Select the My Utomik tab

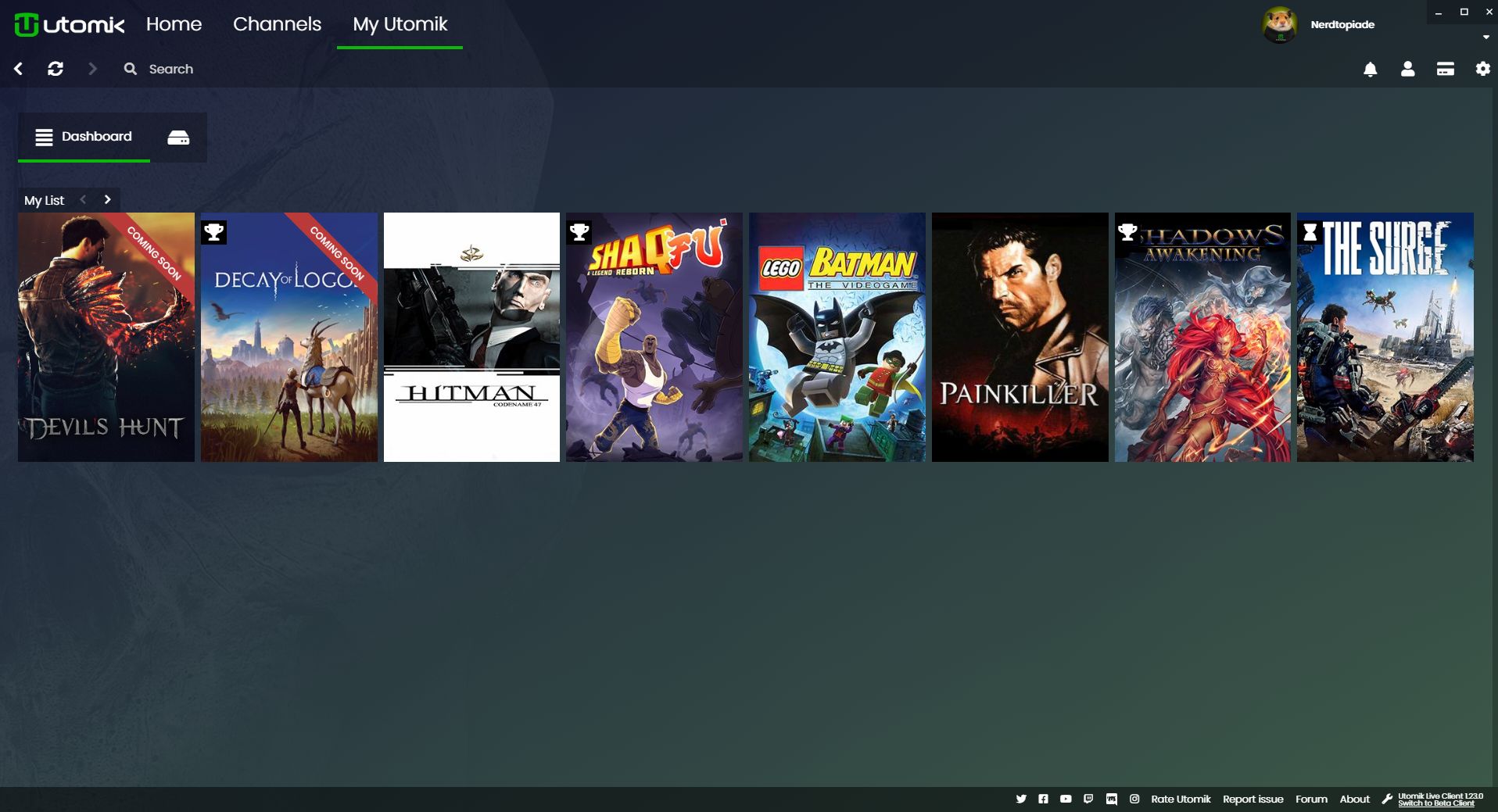pyautogui.click(x=400, y=24)
